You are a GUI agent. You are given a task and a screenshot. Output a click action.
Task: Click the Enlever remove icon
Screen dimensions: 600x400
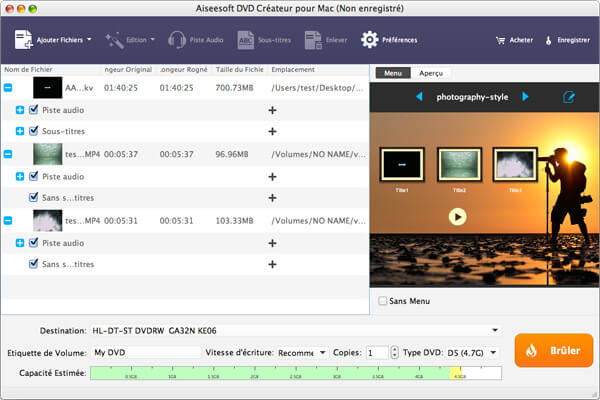(x=313, y=40)
